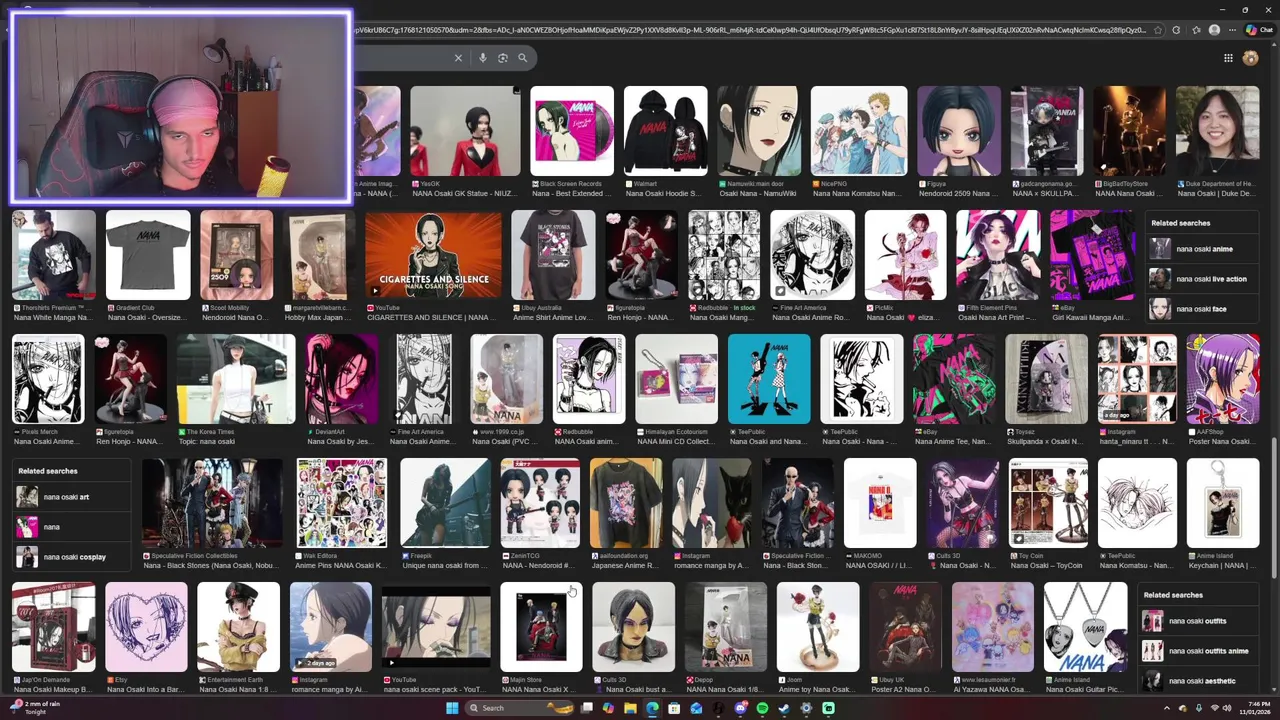Screen dimensions: 1280x720
Task: Open the AAFShop purple poster image
Action: (1223, 379)
